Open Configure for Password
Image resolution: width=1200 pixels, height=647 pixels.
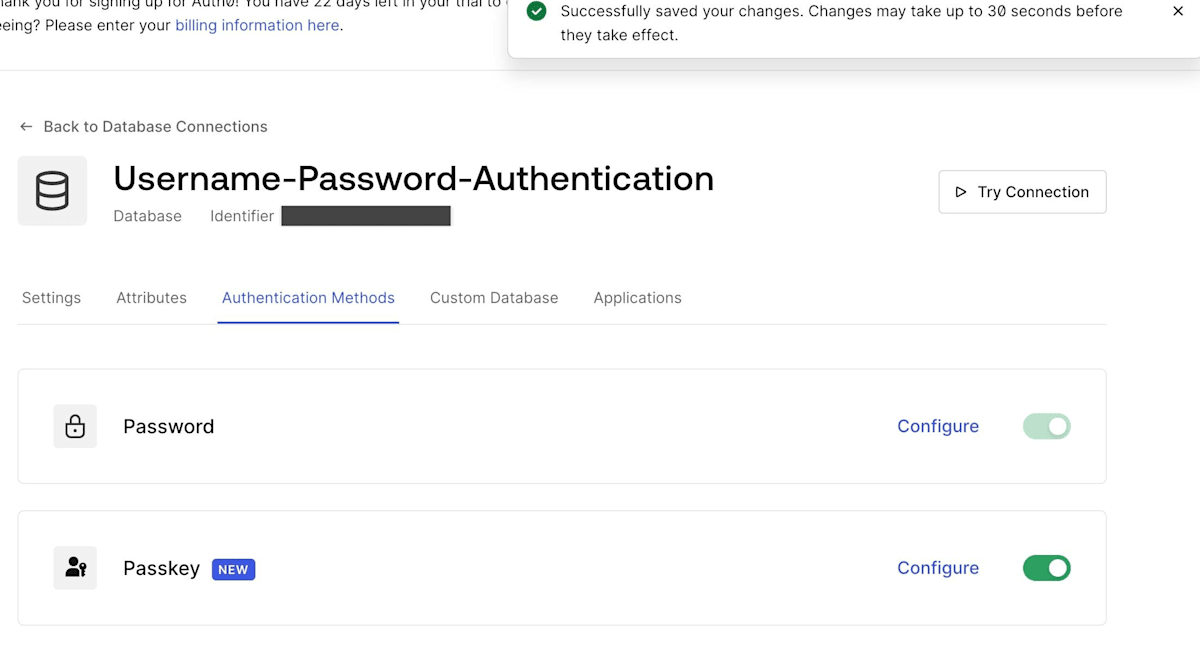pyautogui.click(x=938, y=426)
